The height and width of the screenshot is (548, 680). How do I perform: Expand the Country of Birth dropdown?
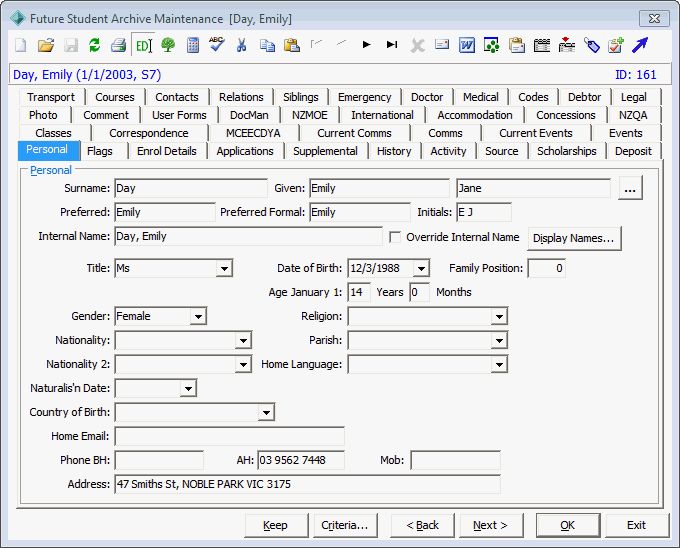pos(266,412)
